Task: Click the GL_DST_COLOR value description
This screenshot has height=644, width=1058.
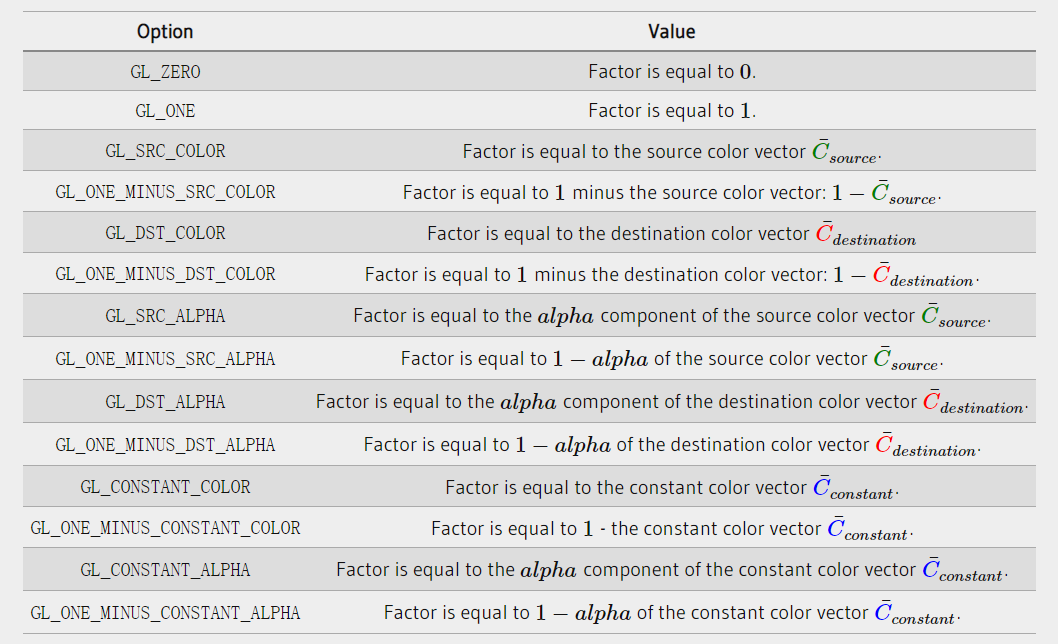Action: point(672,234)
